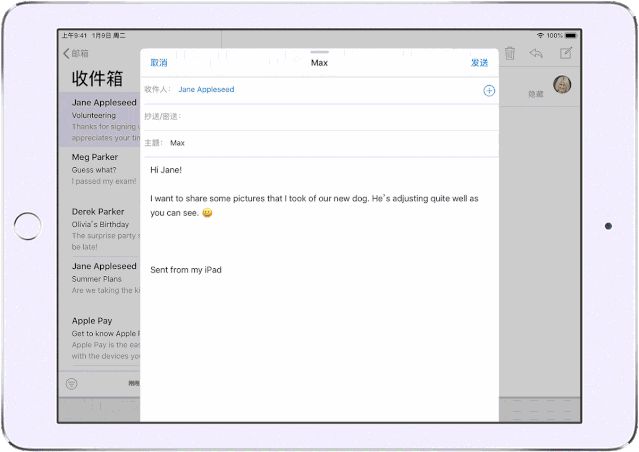Tap 取消 to cancel the draft
Image resolution: width=639 pixels, height=452 pixels.
point(159,63)
